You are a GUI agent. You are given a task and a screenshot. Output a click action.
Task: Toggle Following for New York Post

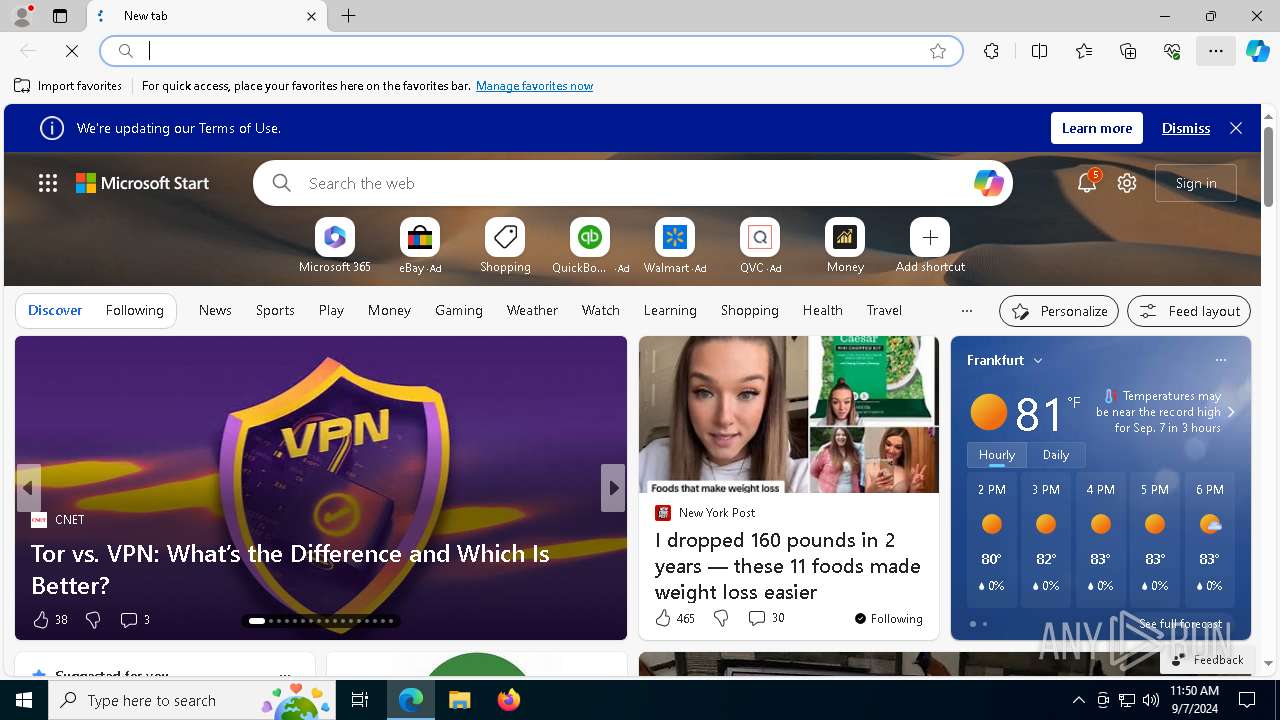coord(888,618)
